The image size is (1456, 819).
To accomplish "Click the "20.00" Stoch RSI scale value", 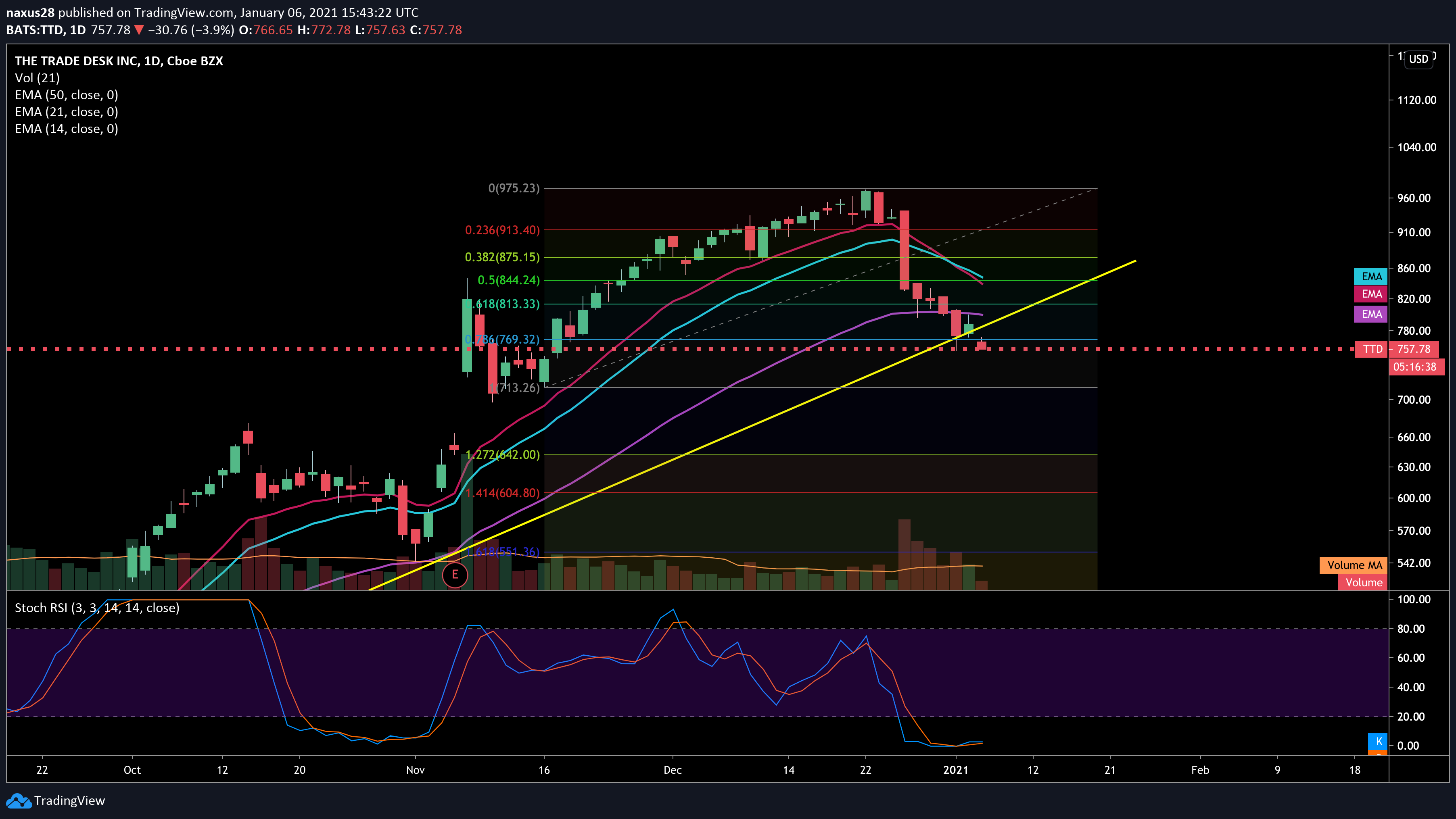I will (1411, 717).
